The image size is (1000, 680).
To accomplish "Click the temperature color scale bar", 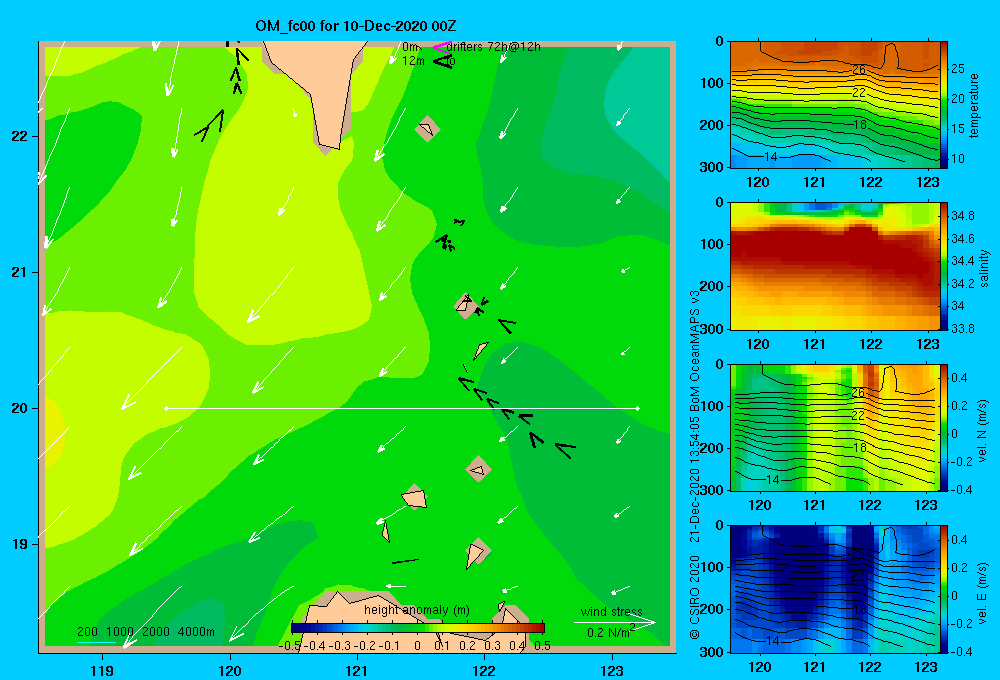I will (x=944, y=105).
